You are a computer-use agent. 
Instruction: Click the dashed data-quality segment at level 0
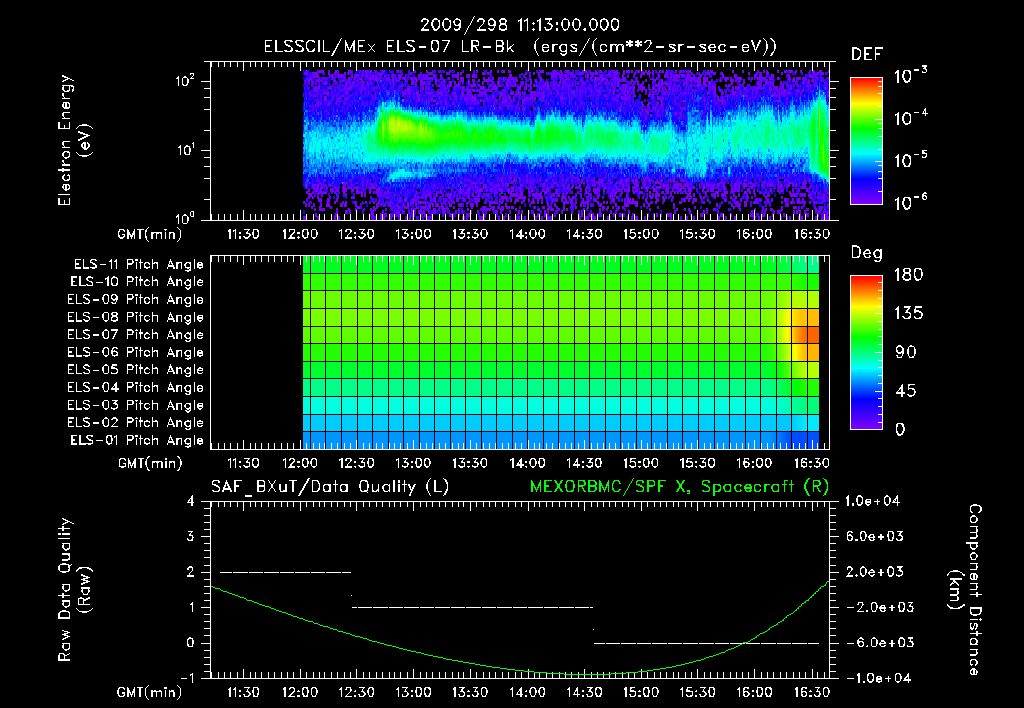point(707,643)
